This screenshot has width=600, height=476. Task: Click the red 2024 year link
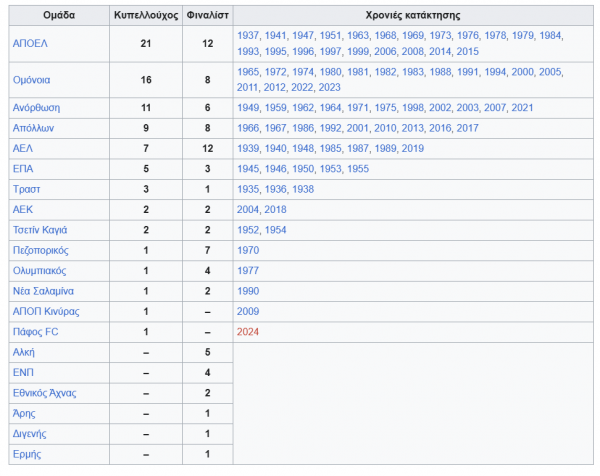[x=248, y=332]
